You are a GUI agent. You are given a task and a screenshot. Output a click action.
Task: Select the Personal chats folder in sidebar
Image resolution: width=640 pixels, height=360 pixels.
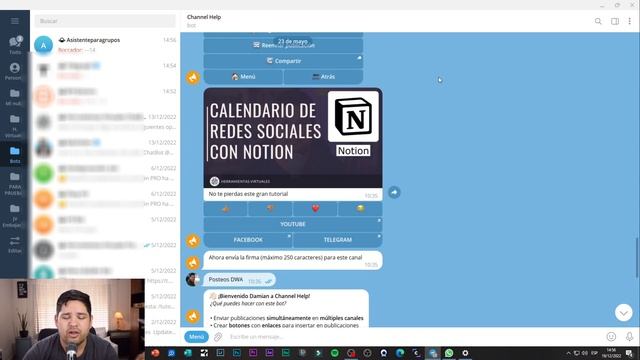[15, 71]
